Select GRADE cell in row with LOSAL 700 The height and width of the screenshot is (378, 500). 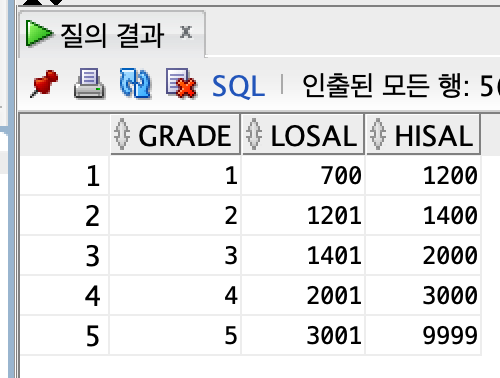[x=175, y=175]
